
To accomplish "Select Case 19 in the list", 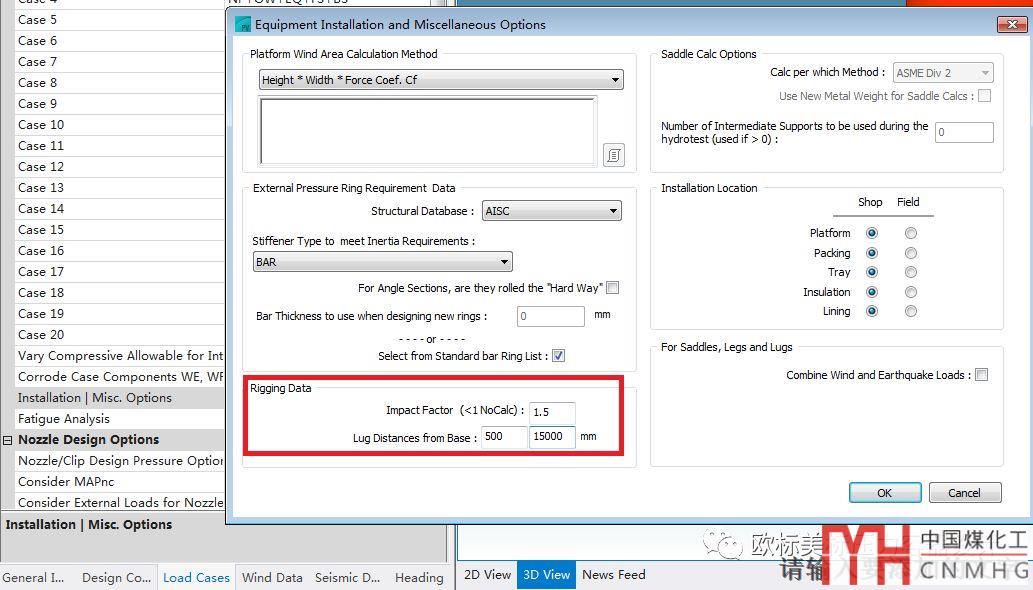I will point(119,314).
